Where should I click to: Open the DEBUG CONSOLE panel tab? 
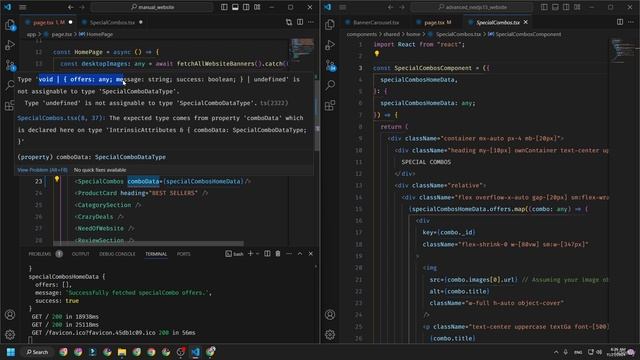[117, 254]
